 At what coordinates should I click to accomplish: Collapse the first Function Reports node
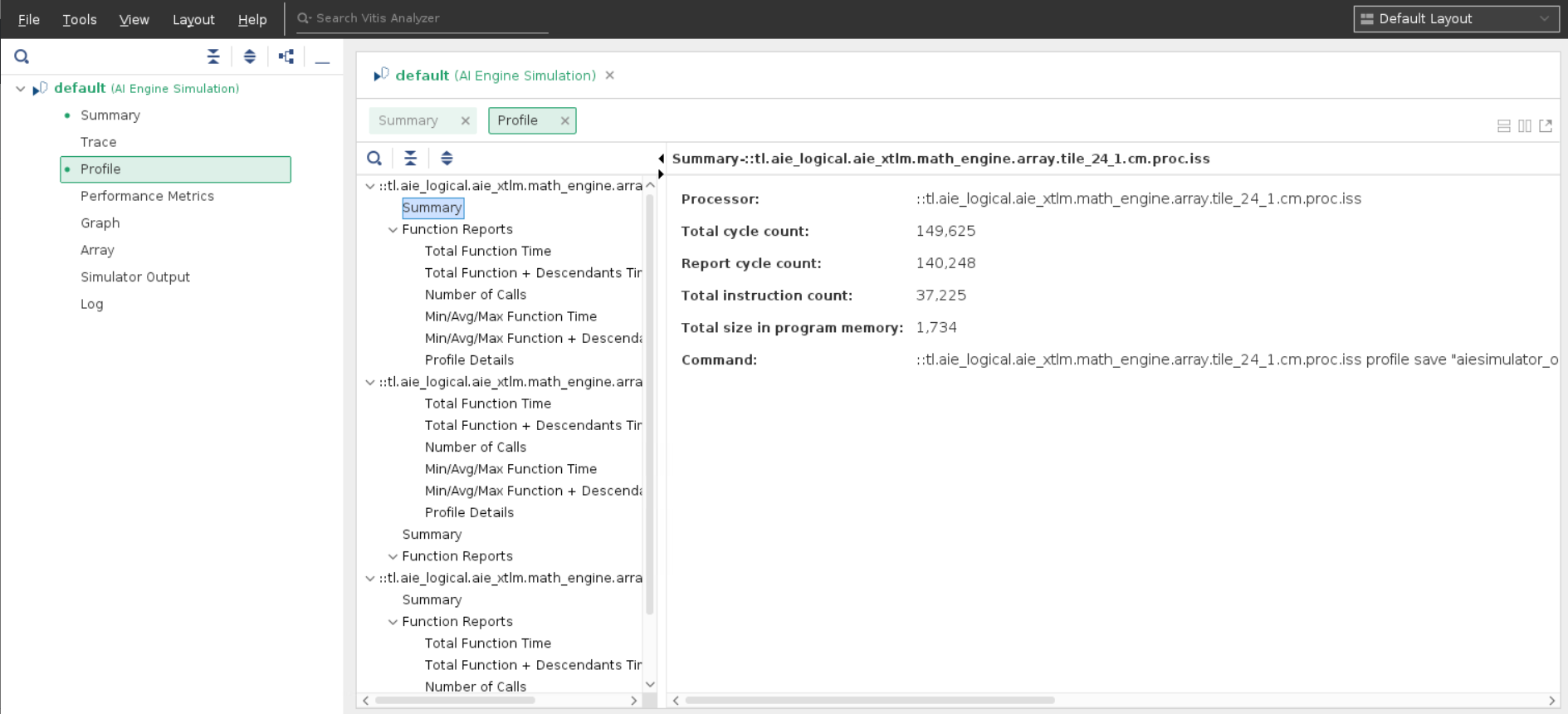pyautogui.click(x=393, y=230)
